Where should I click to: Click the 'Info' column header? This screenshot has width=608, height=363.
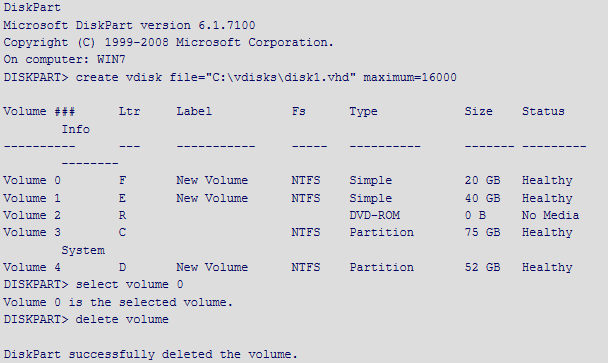point(76,129)
